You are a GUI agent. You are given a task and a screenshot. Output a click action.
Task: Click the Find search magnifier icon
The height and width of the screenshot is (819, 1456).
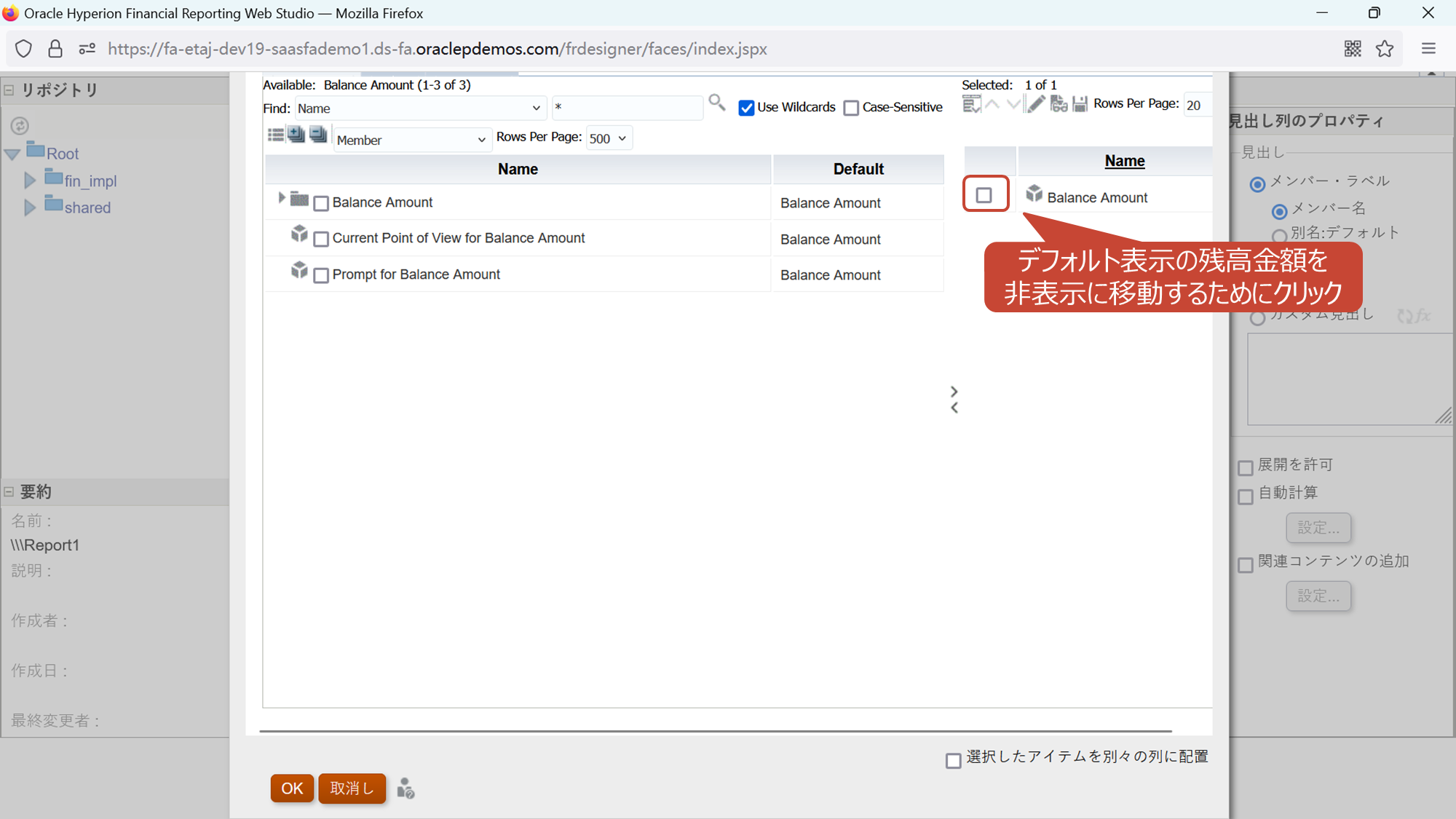716,103
